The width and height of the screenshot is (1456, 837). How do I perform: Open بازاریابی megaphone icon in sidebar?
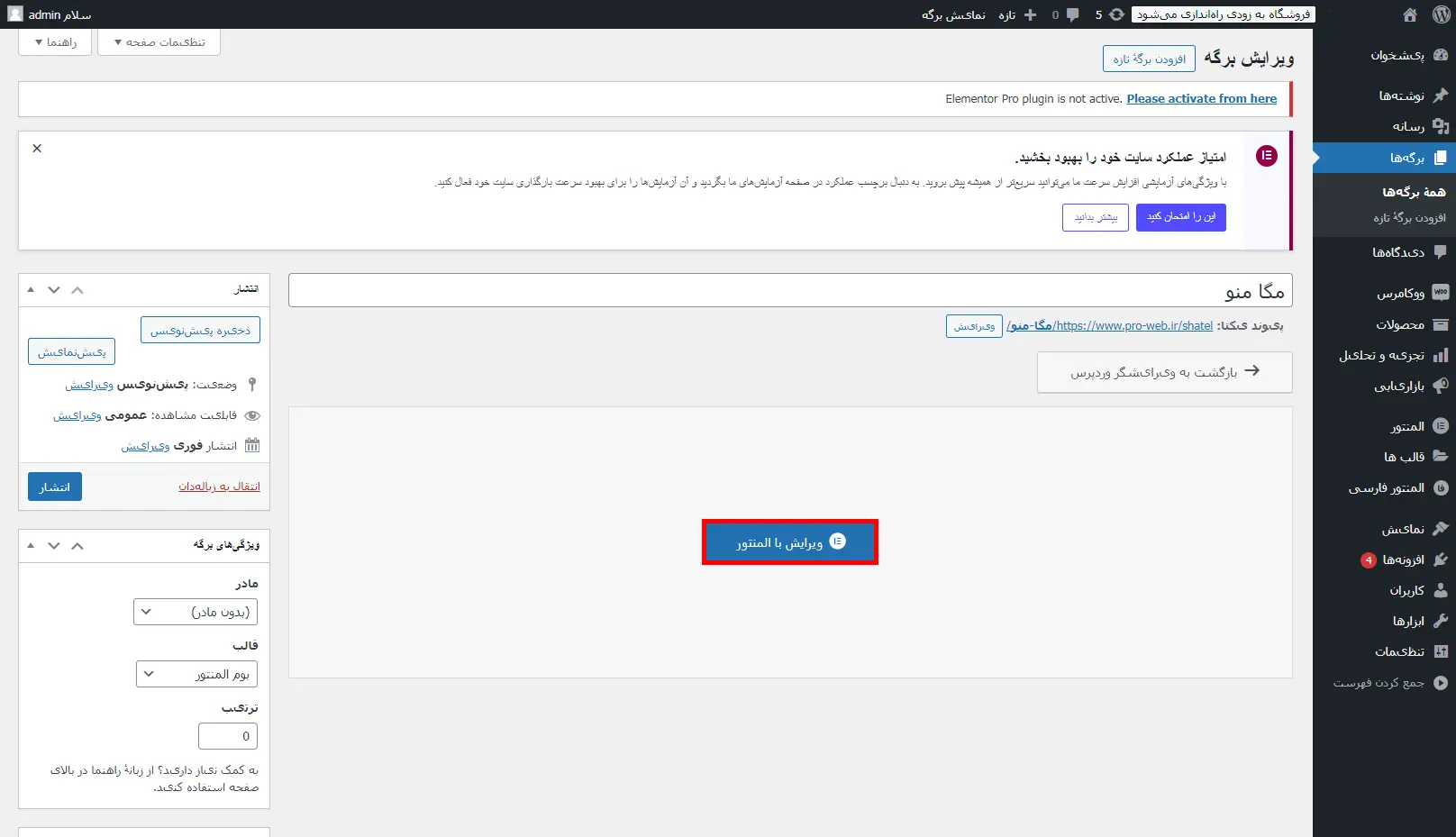pyautogui.click(x=1440, y=386)
